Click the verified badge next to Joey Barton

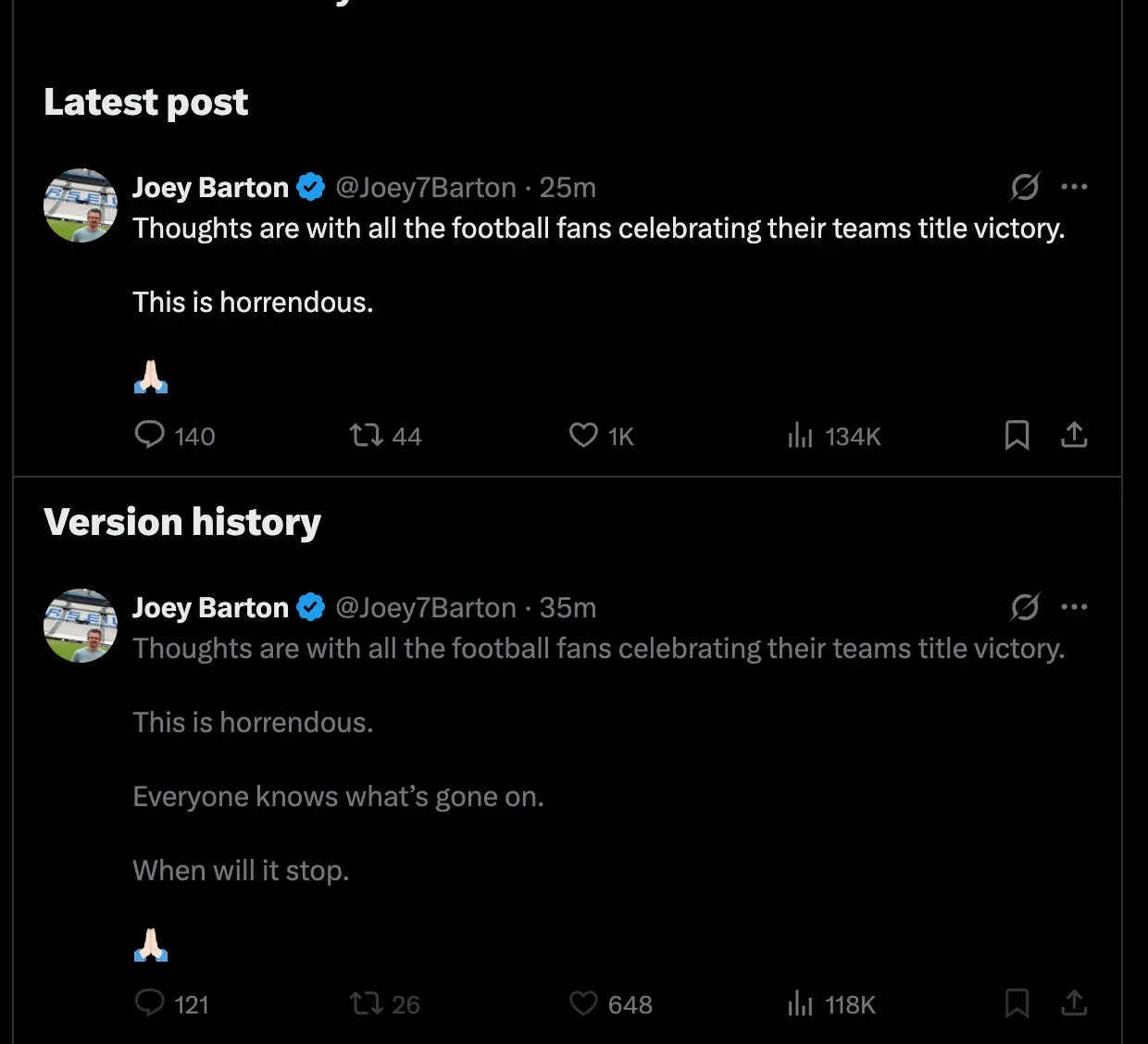coord(311,186)
